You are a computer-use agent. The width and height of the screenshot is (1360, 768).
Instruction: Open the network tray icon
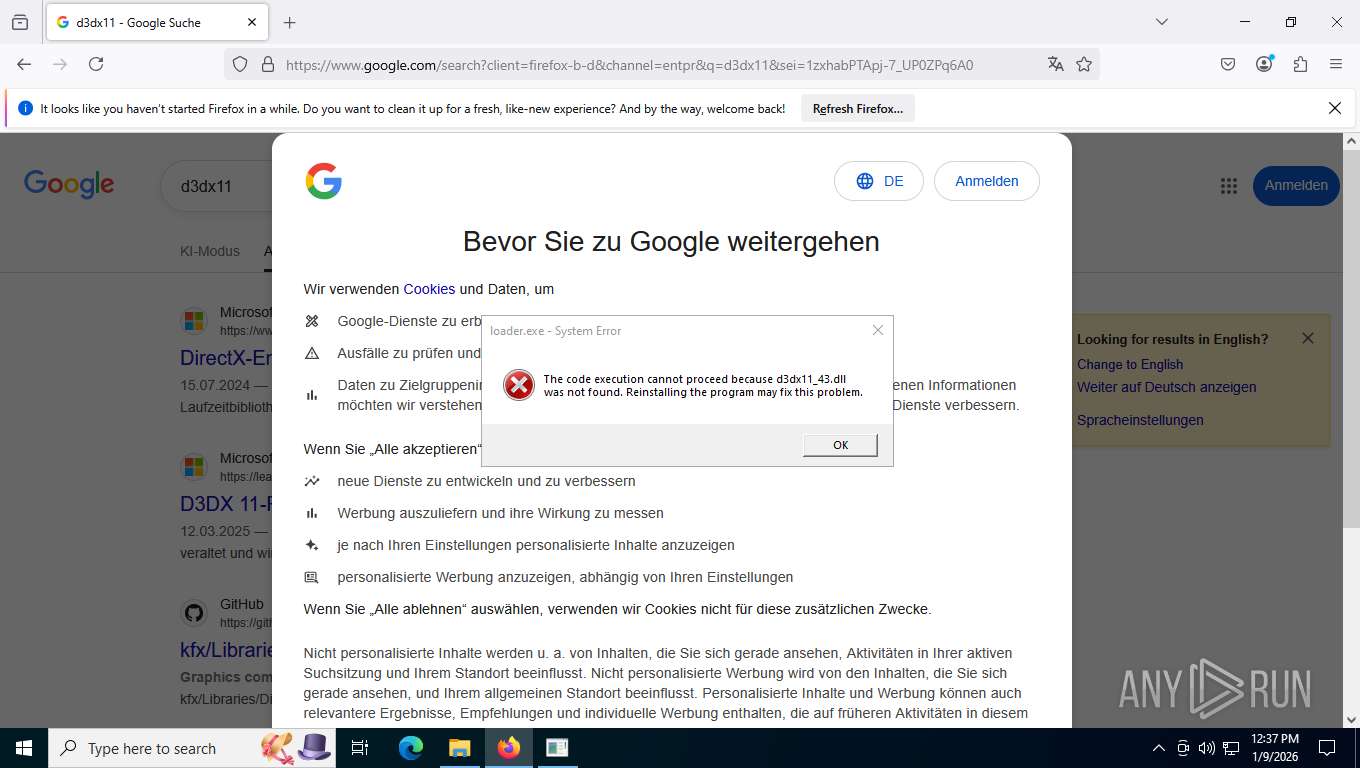tap(1231, 748)
